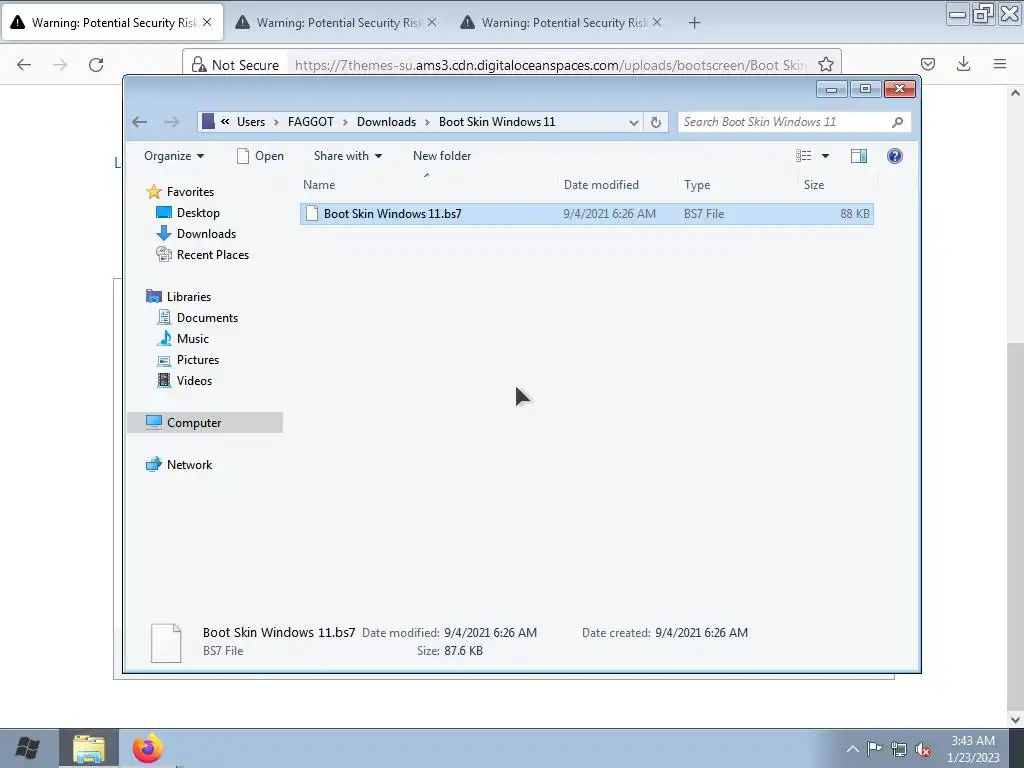1024x768 pixels.
Task: Switch to the first Firefox warning tab
Action: click(112, 23)
